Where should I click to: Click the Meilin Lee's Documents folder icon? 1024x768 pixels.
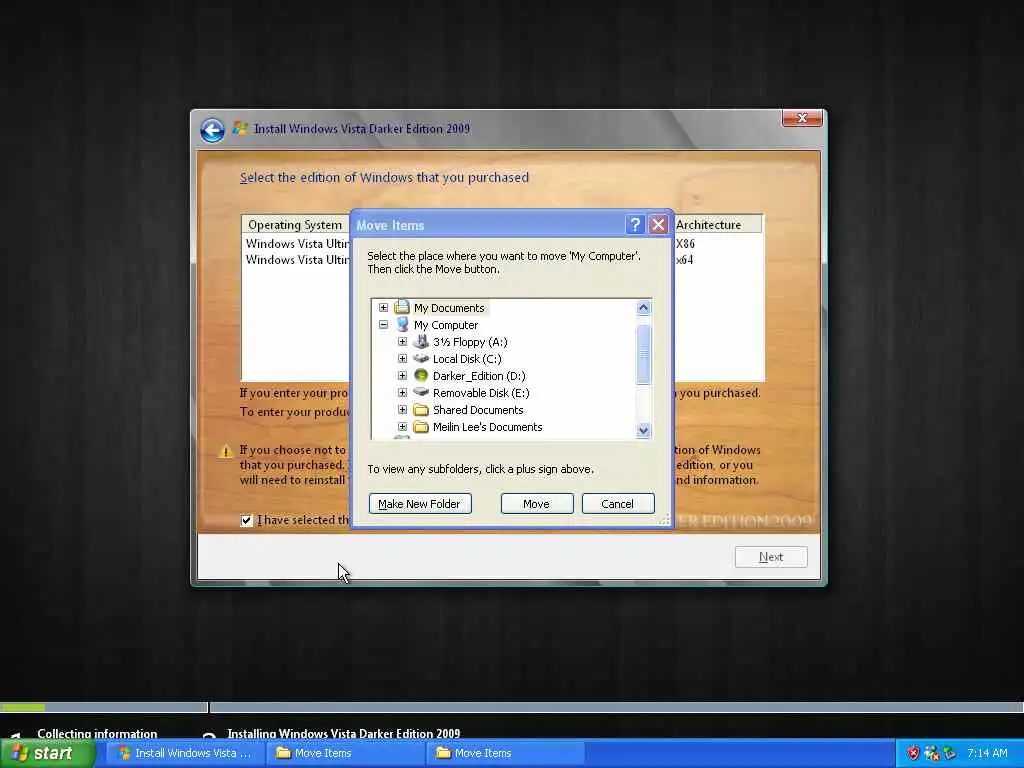point(421,426)
